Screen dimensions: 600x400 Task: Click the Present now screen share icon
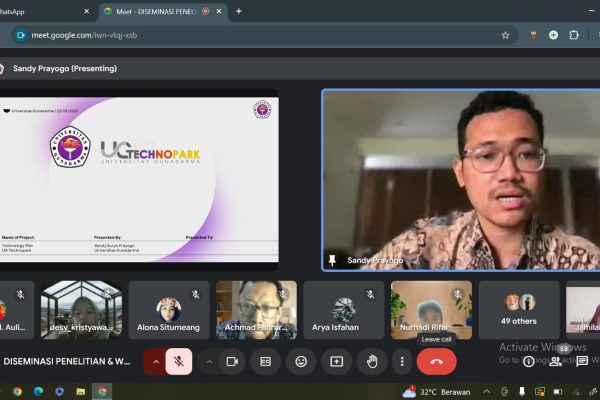click(337, 361)
